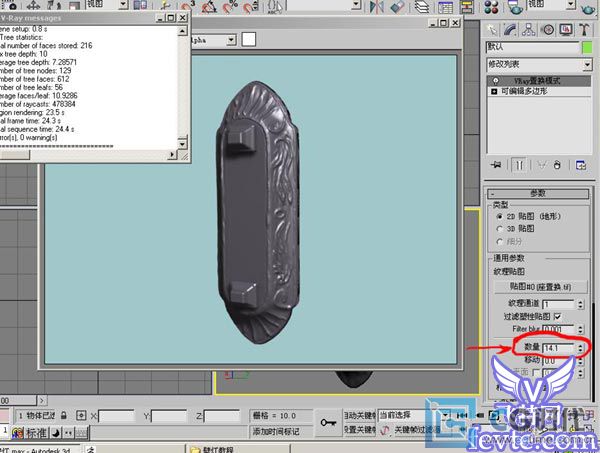Click the Z coordinate field
The width and height of the screenshot is (600, 453).
tap(222, 416)
